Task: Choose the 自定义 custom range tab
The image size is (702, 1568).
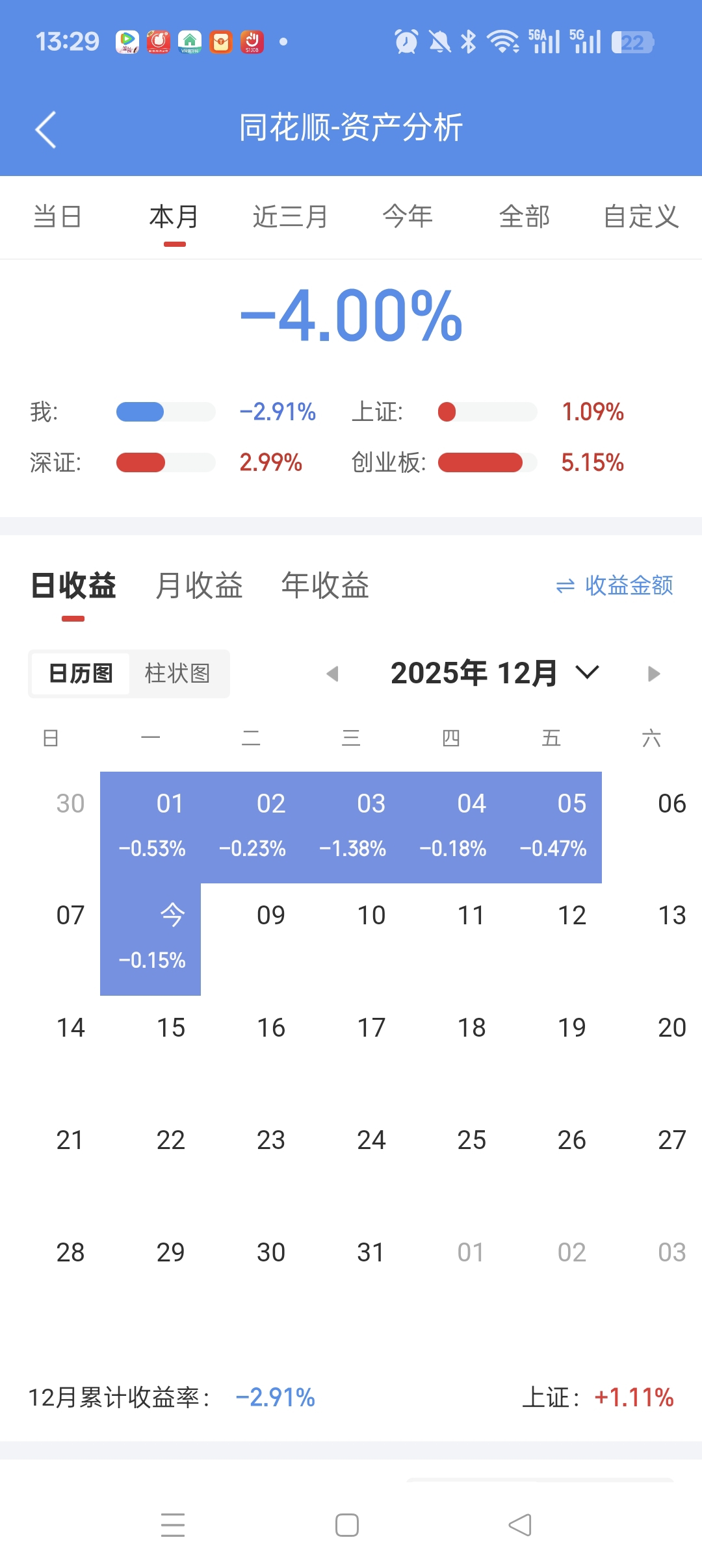Action: pos(641,216)
